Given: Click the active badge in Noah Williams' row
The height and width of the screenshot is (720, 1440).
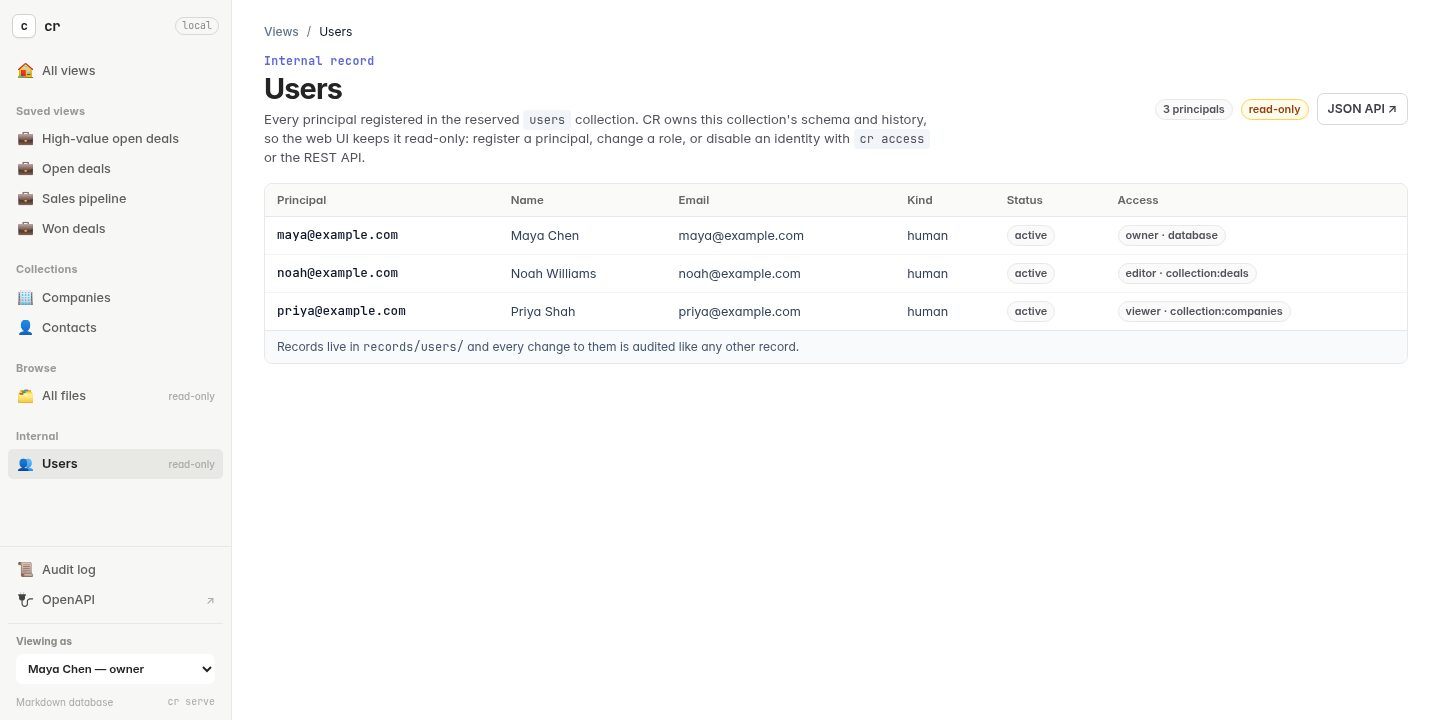Looking at the screenshot, I should (x=1031, y=273).
